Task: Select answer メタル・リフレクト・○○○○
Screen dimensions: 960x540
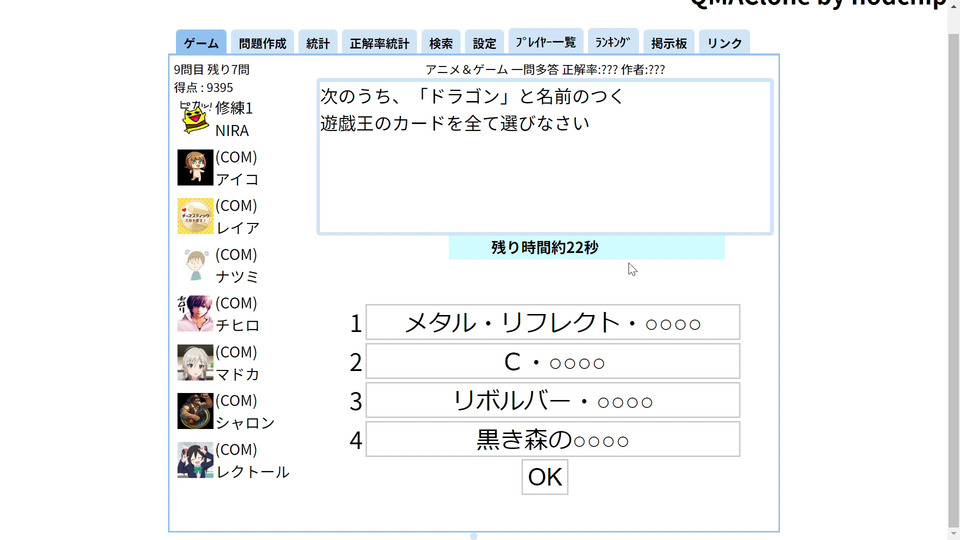Action: (x=553, y=322)
